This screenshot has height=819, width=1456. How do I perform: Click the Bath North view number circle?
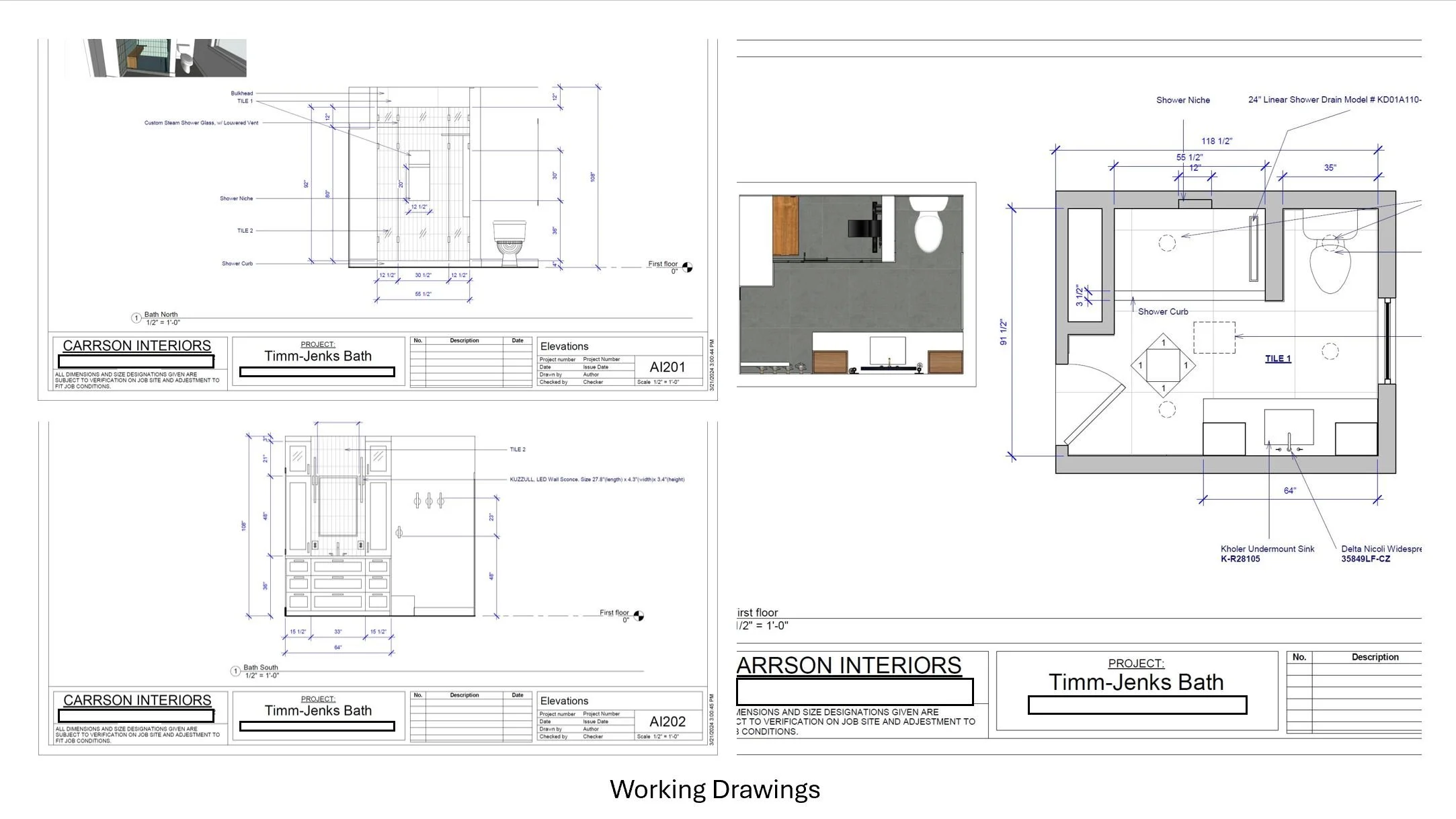coord(136,318)
